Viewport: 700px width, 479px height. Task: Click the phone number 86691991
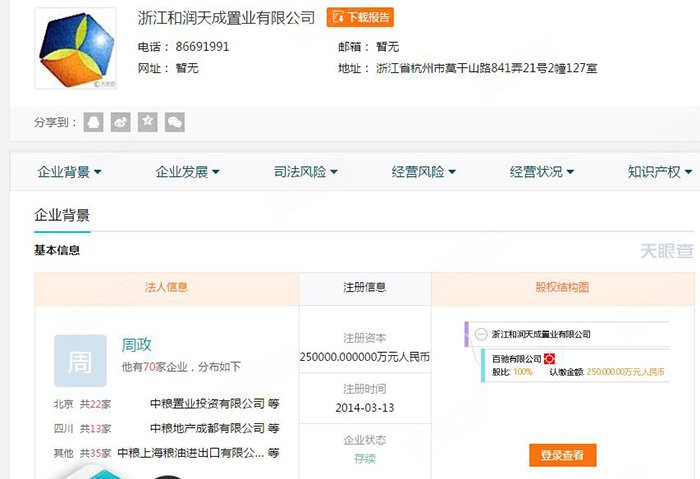click(202, 46)
